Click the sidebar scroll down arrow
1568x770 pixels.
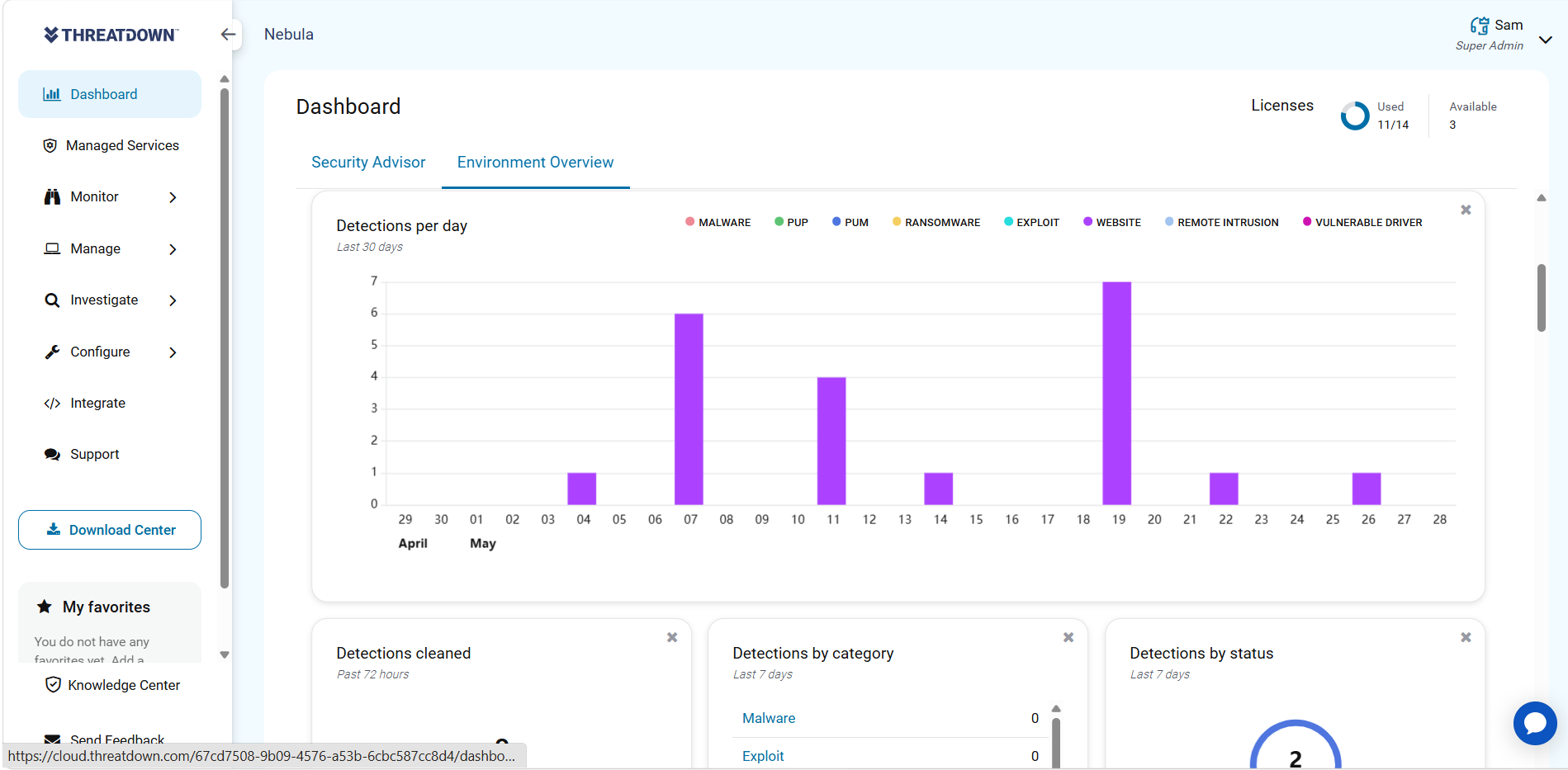[224, 655]
